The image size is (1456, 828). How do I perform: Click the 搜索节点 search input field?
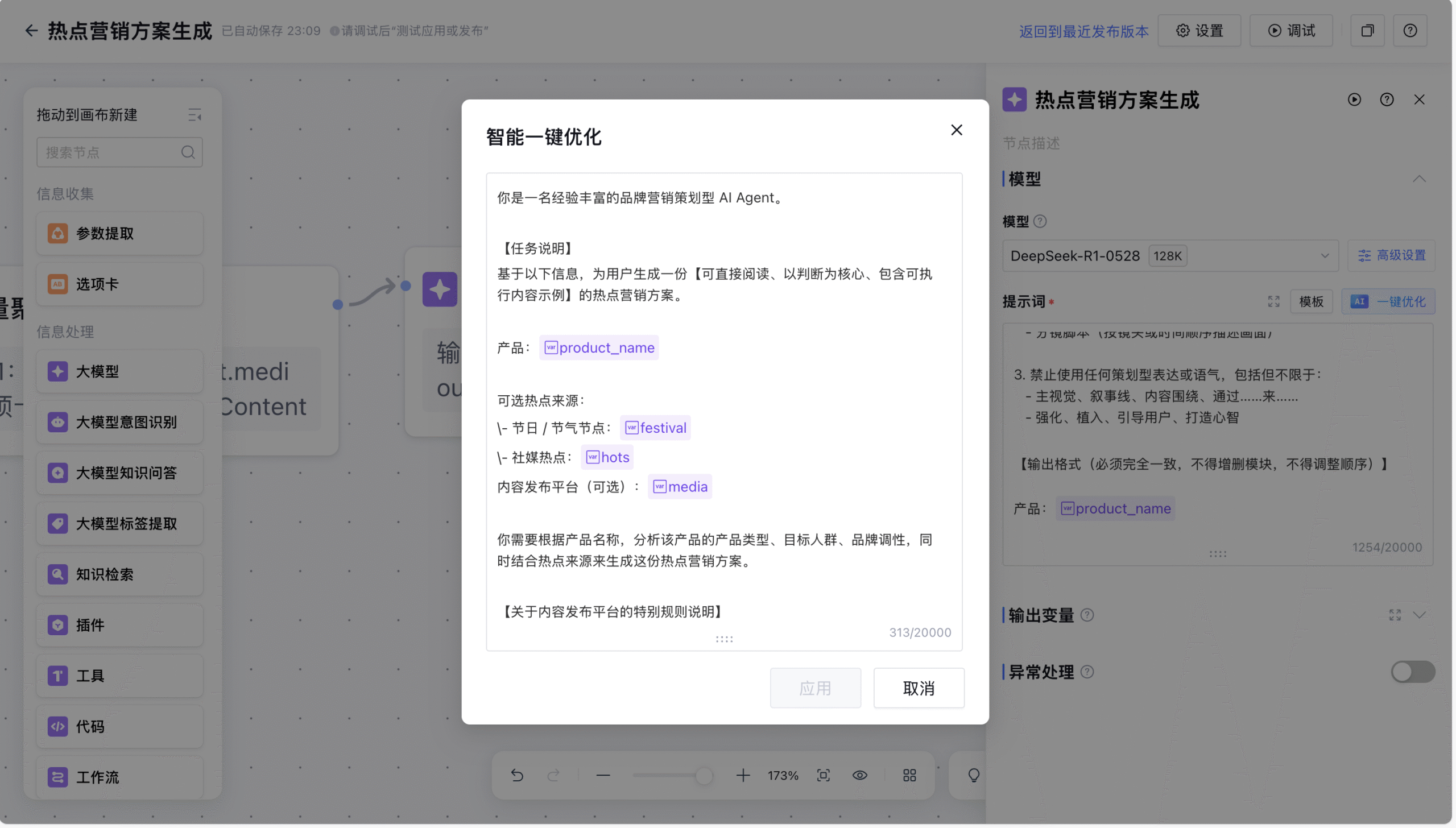pyautogui.click(x=111, y=152)
